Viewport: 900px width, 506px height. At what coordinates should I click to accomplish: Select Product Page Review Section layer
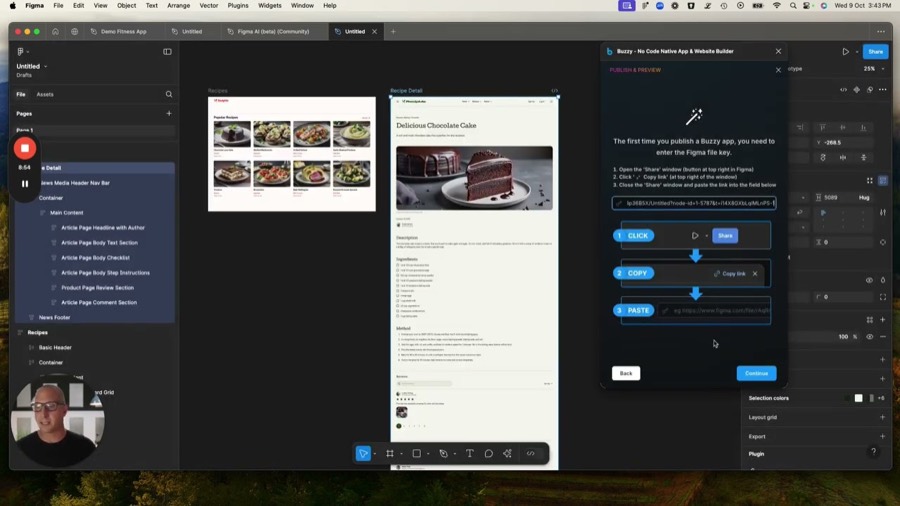[97, 288]
